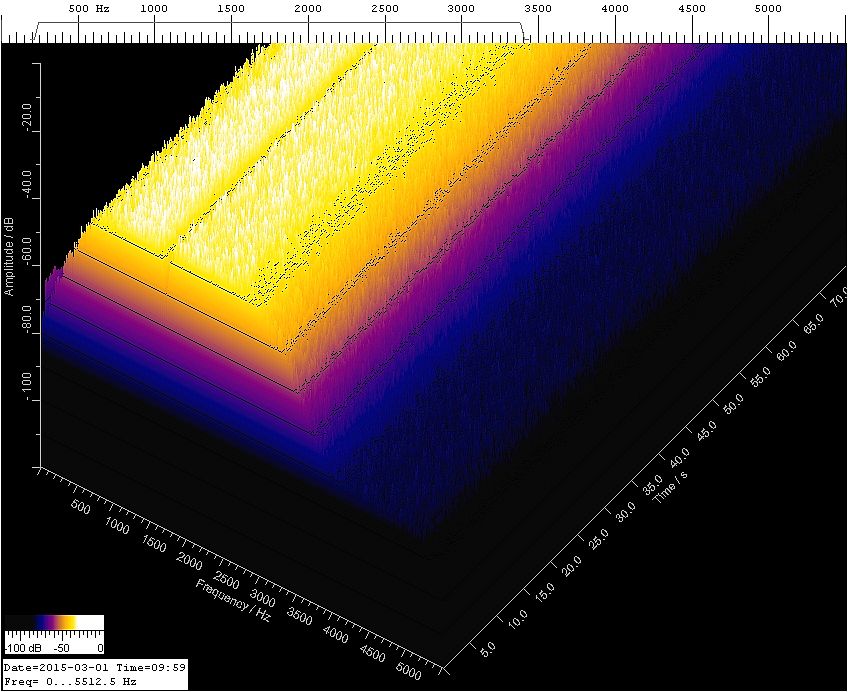
Task: Click the Frequency / Hz axis label
Action: [233, 600]
